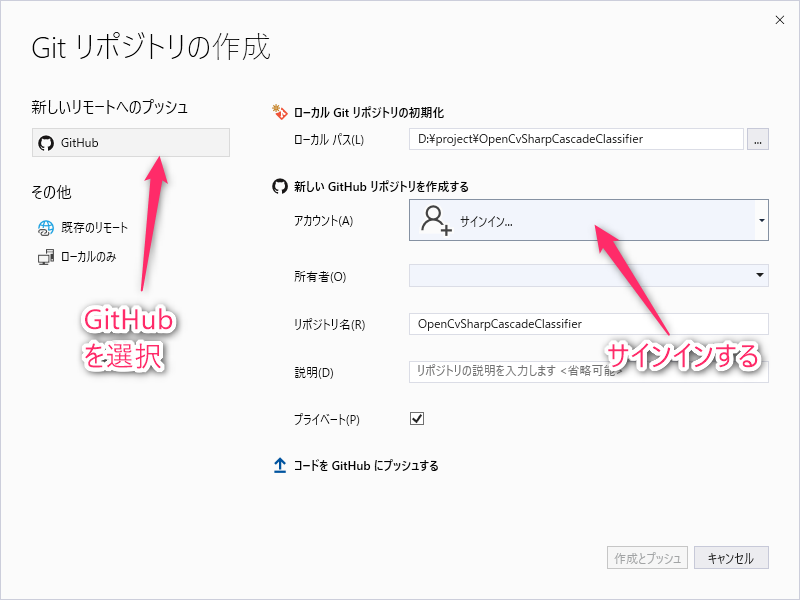Toggle the プライベート checkbox
The image size is (800, 600).
coord(417,418)
